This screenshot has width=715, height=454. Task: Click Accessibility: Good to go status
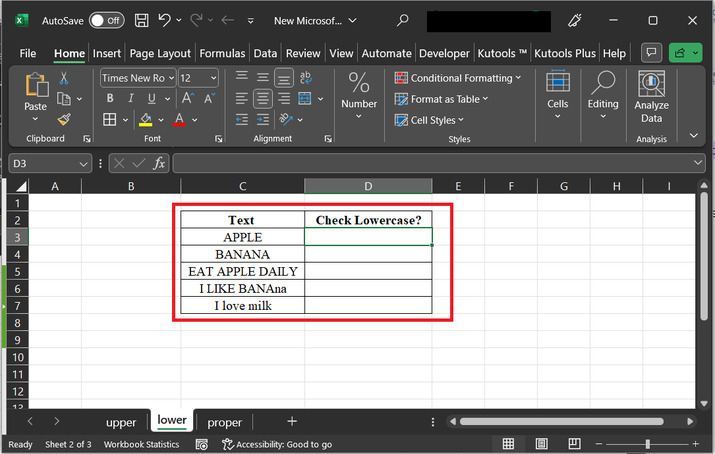(277, 444)
